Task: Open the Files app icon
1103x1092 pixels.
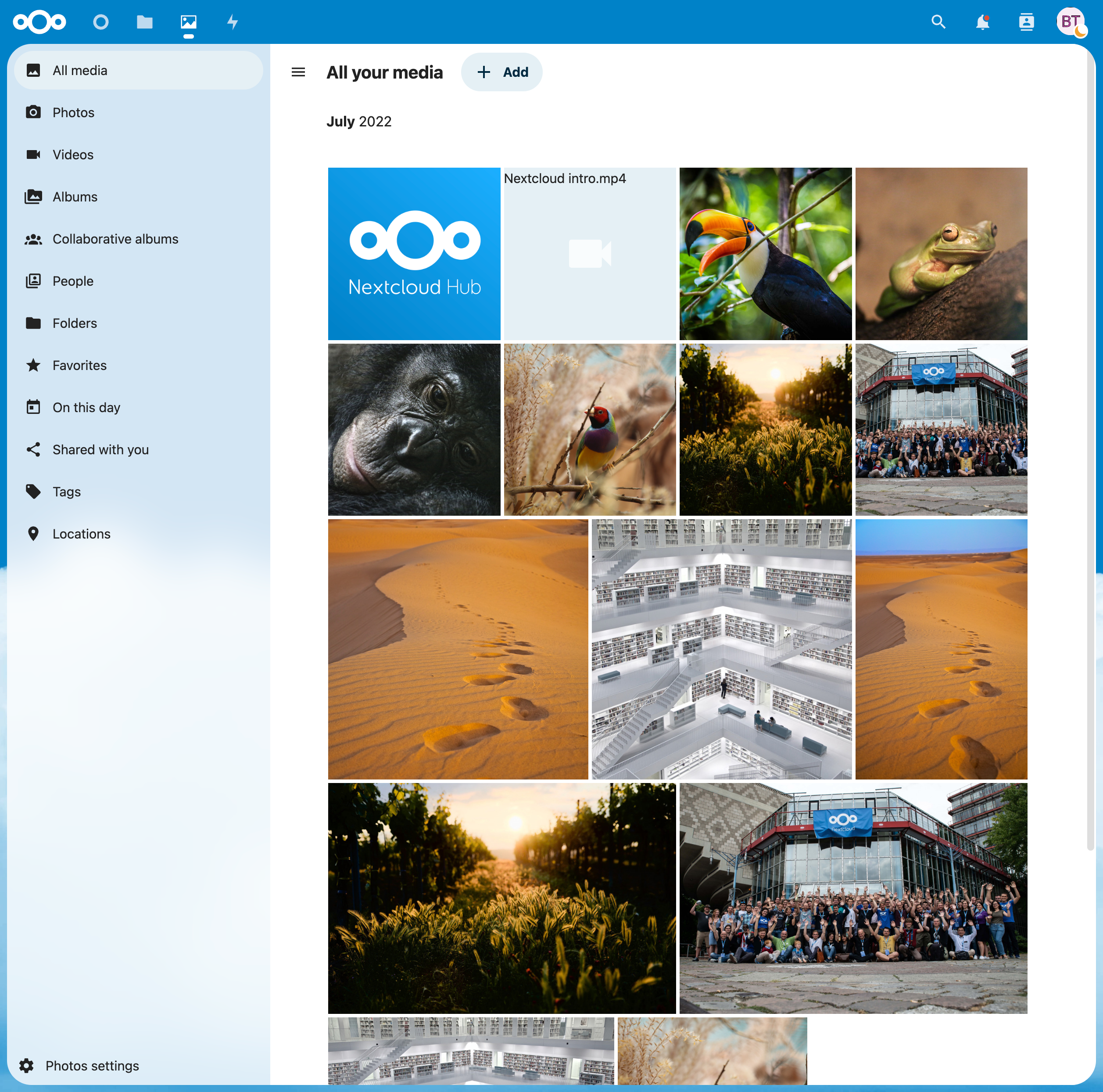Action: coord(144,22)
